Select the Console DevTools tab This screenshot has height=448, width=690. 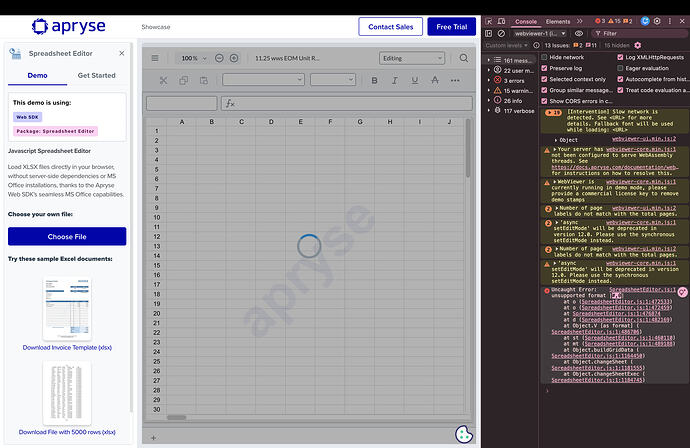tap(526, 21)
